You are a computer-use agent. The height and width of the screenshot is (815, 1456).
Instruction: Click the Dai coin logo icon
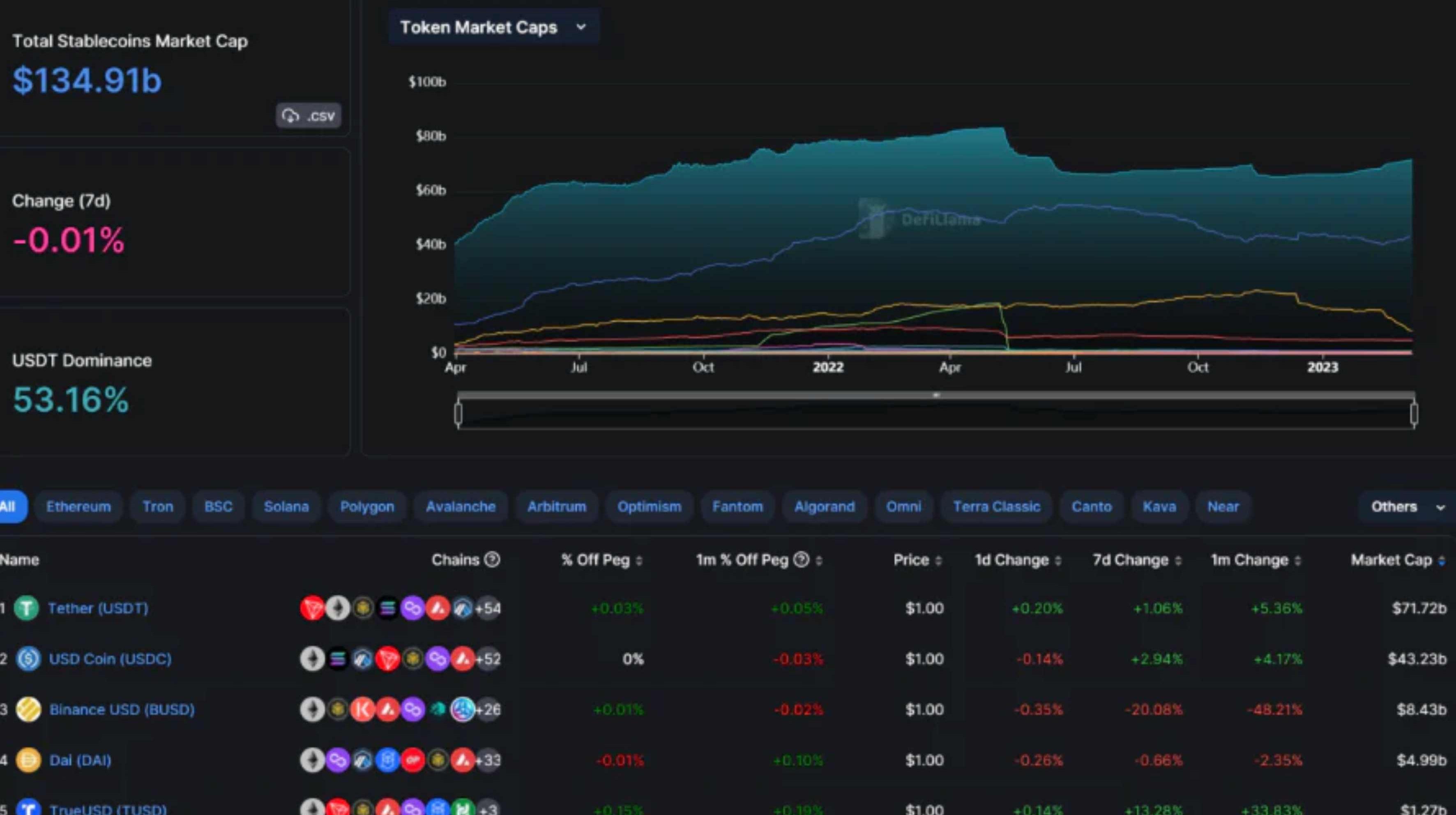coord(28,760)
